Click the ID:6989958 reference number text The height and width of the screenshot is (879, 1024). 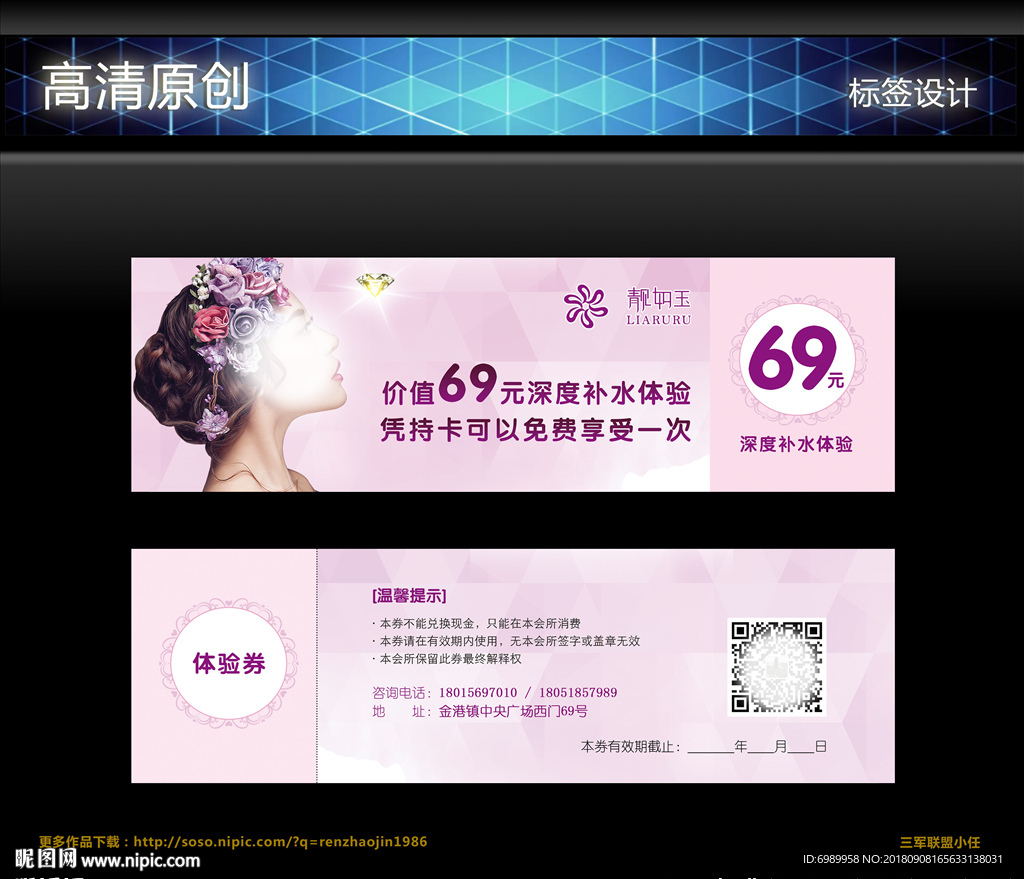[903, 859]
